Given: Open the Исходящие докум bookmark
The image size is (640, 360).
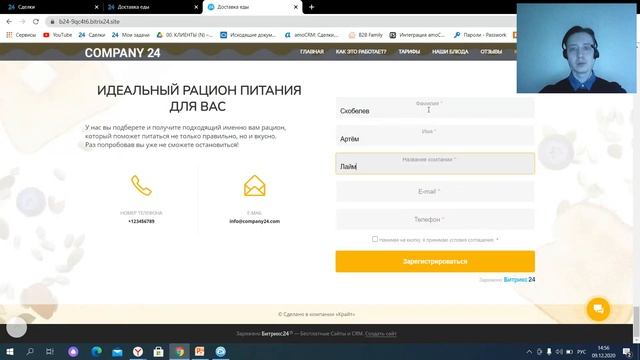Looking at the screenshot, I should [248, 35].
